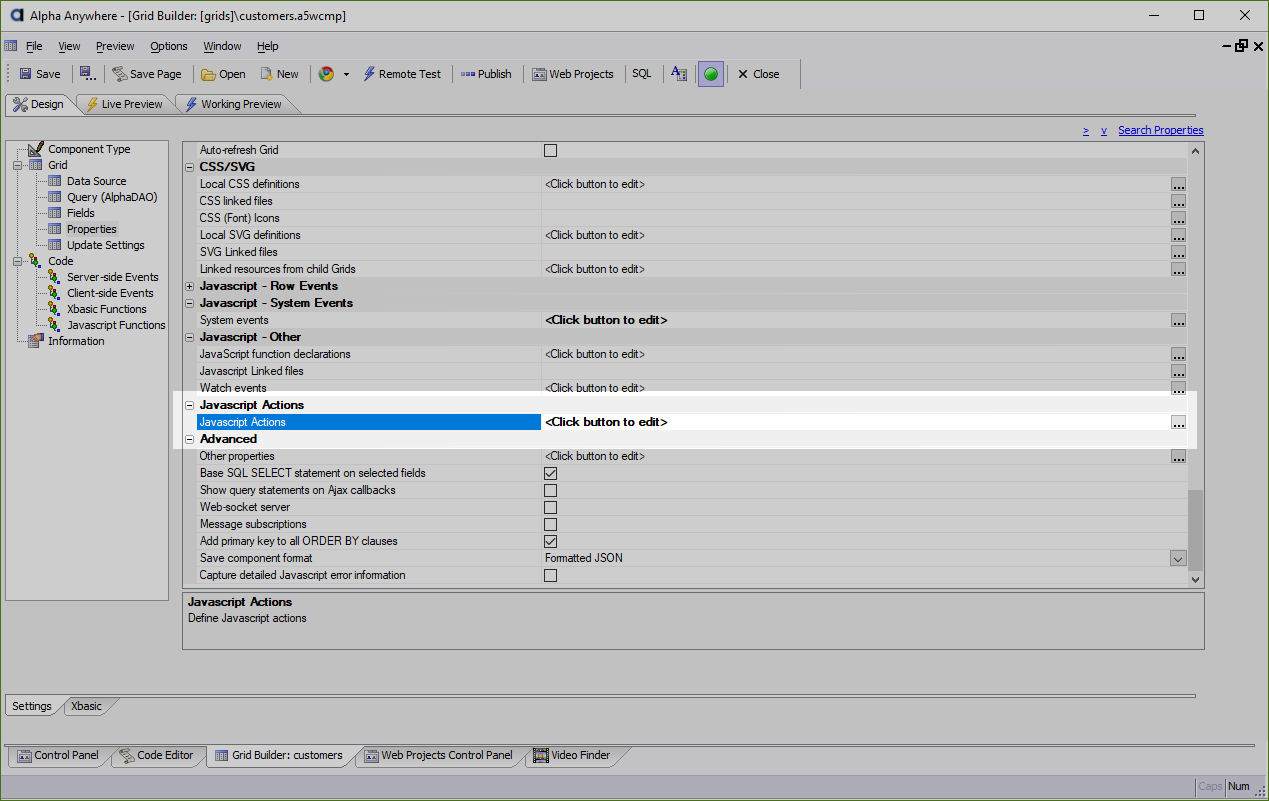1269x801 pixels.
Task: Uncheck Add primary key to ORDER BY
Action: point(550,541)
